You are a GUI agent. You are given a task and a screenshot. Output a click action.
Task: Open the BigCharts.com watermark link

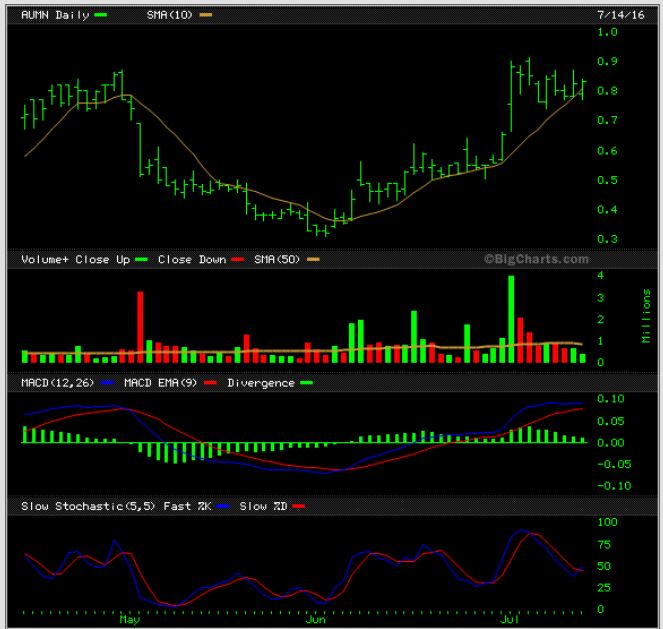[536, 259]
